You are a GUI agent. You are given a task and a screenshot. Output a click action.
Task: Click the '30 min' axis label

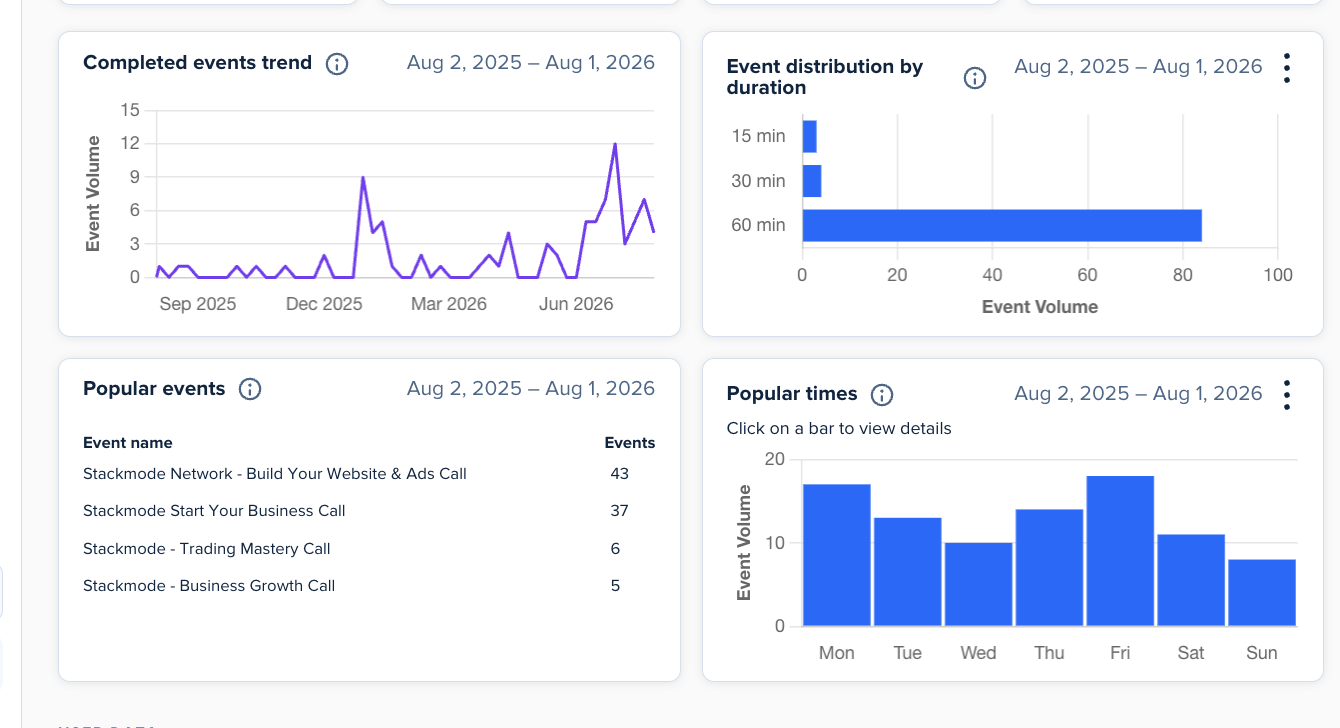pyautogui.click(x=759, y=181)
